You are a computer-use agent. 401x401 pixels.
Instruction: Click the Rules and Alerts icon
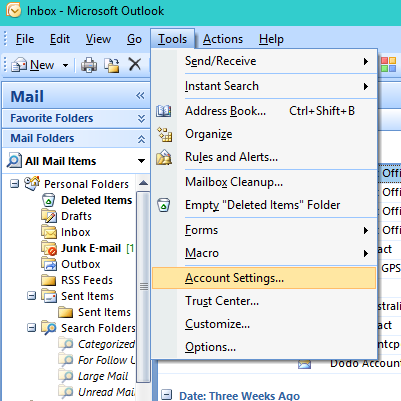(164, 157)
